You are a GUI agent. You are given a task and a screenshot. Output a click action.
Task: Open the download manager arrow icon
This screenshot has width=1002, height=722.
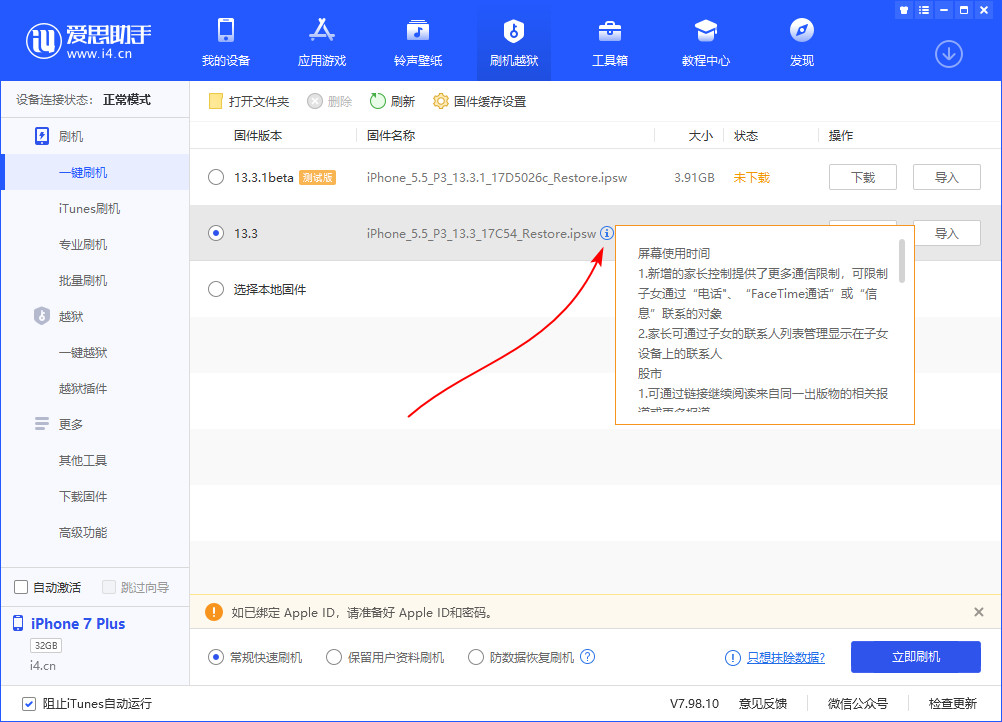[x=949, y=54]
